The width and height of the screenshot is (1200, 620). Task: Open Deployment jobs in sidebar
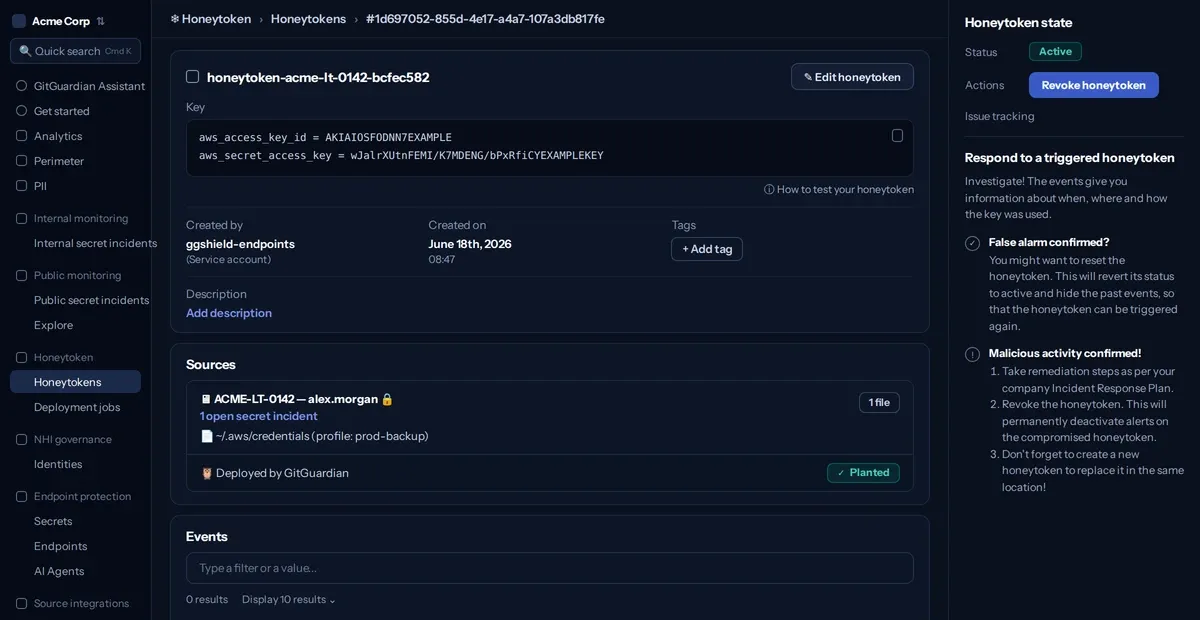pos(75,407)
